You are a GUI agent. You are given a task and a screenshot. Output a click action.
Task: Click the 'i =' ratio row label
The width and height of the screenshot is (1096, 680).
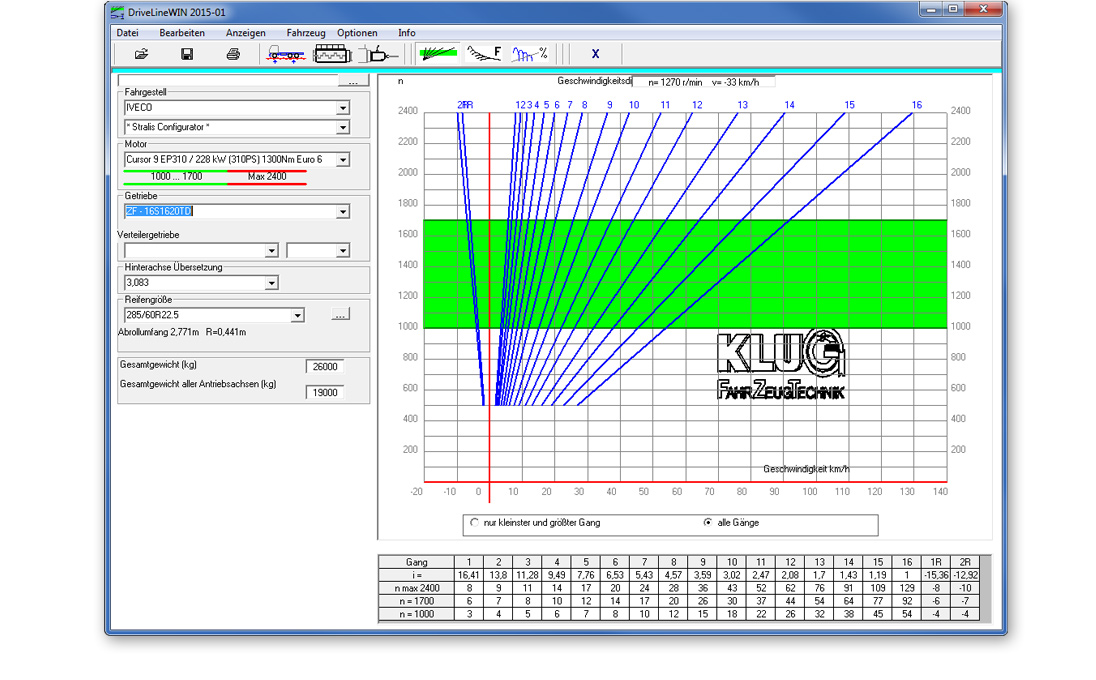pyautogui.click(x=416, y=575)
